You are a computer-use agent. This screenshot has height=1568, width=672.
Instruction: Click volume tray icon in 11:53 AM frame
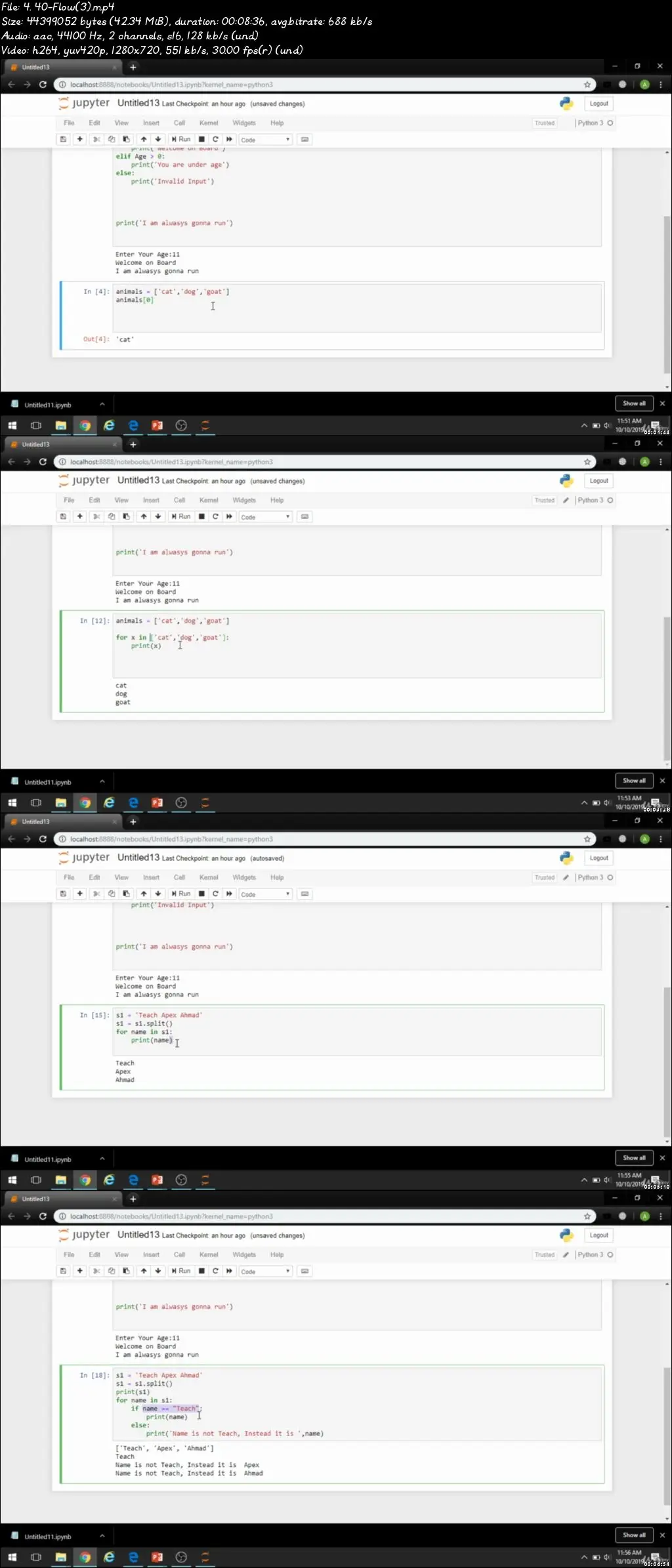(x=608, y=802)
